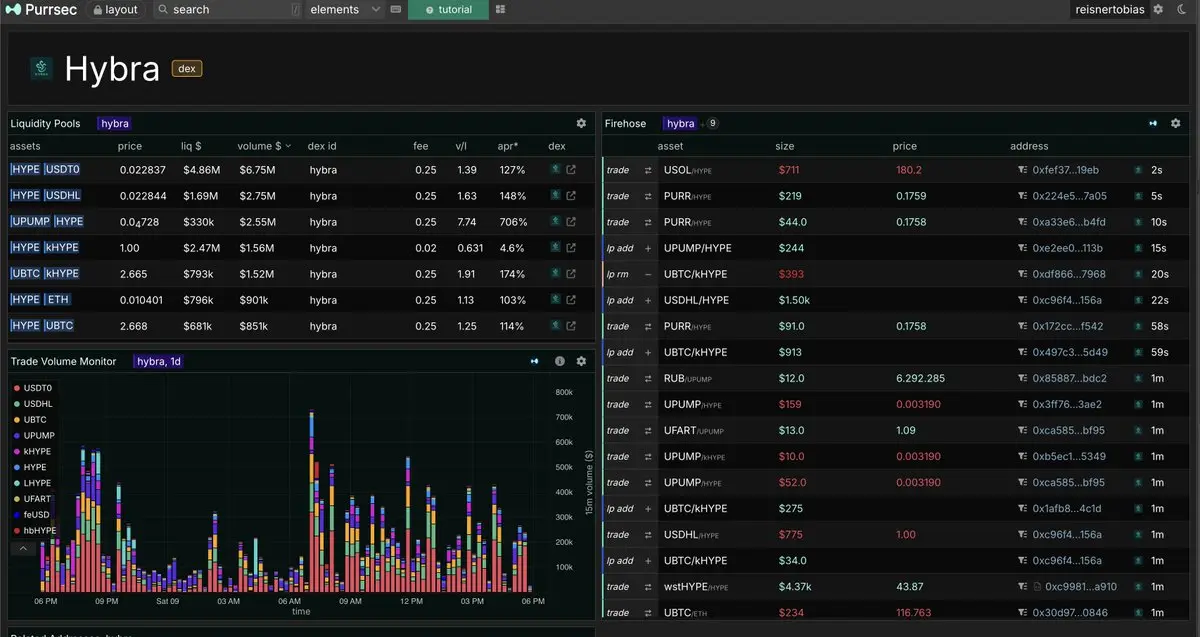Click dex icon in HYPE USDHL row

click(555, 196)
